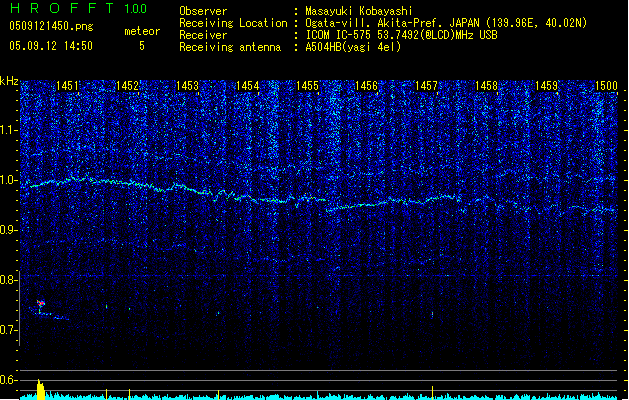
Task: Click the 1.0 kHz frequency label
Action: coord(9,181)
